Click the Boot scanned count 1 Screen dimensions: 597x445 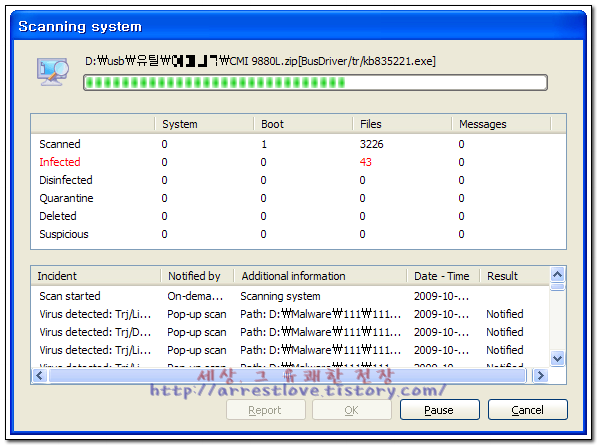264,144
